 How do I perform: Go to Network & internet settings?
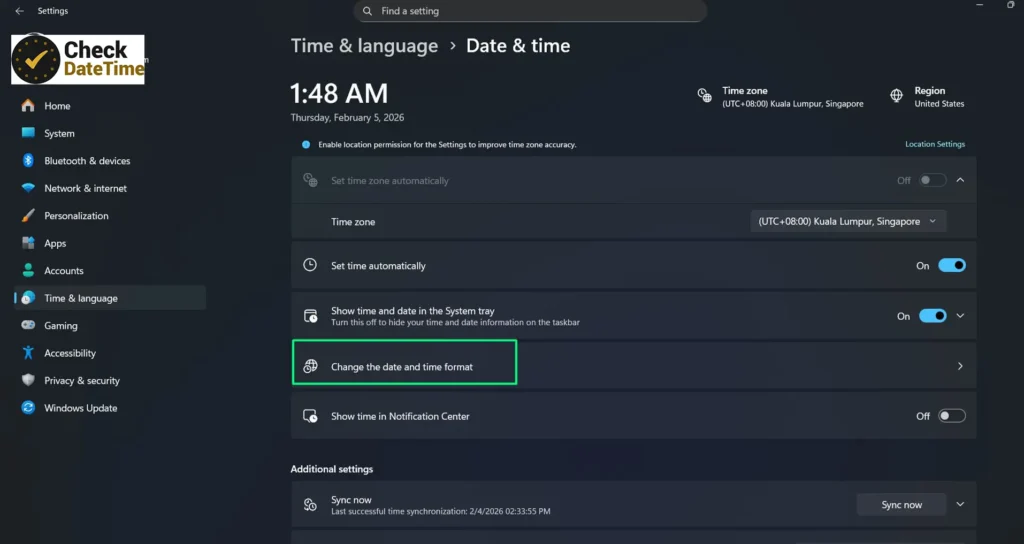pyautogui.click(x=110, y=188)
